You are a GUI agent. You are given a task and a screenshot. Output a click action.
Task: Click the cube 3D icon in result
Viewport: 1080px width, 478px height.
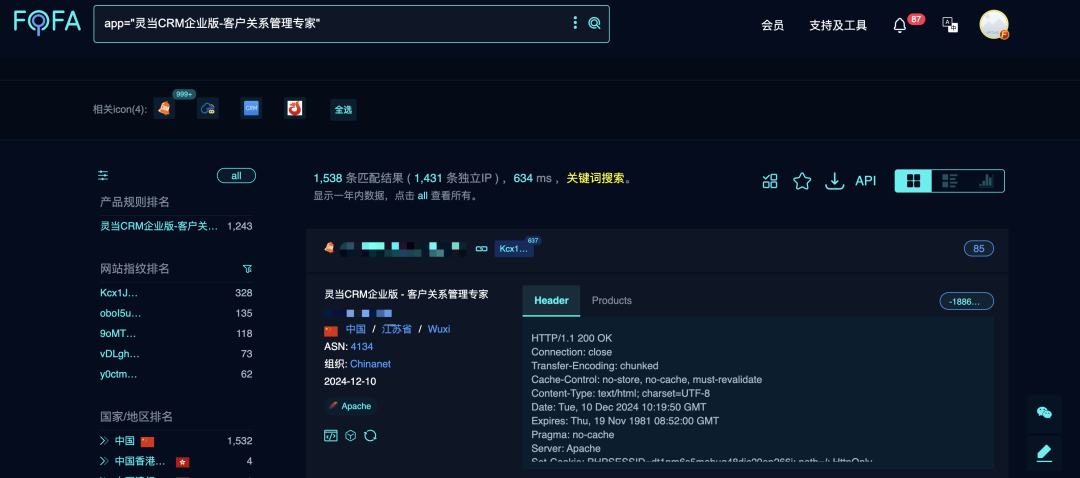pos(351,435)
